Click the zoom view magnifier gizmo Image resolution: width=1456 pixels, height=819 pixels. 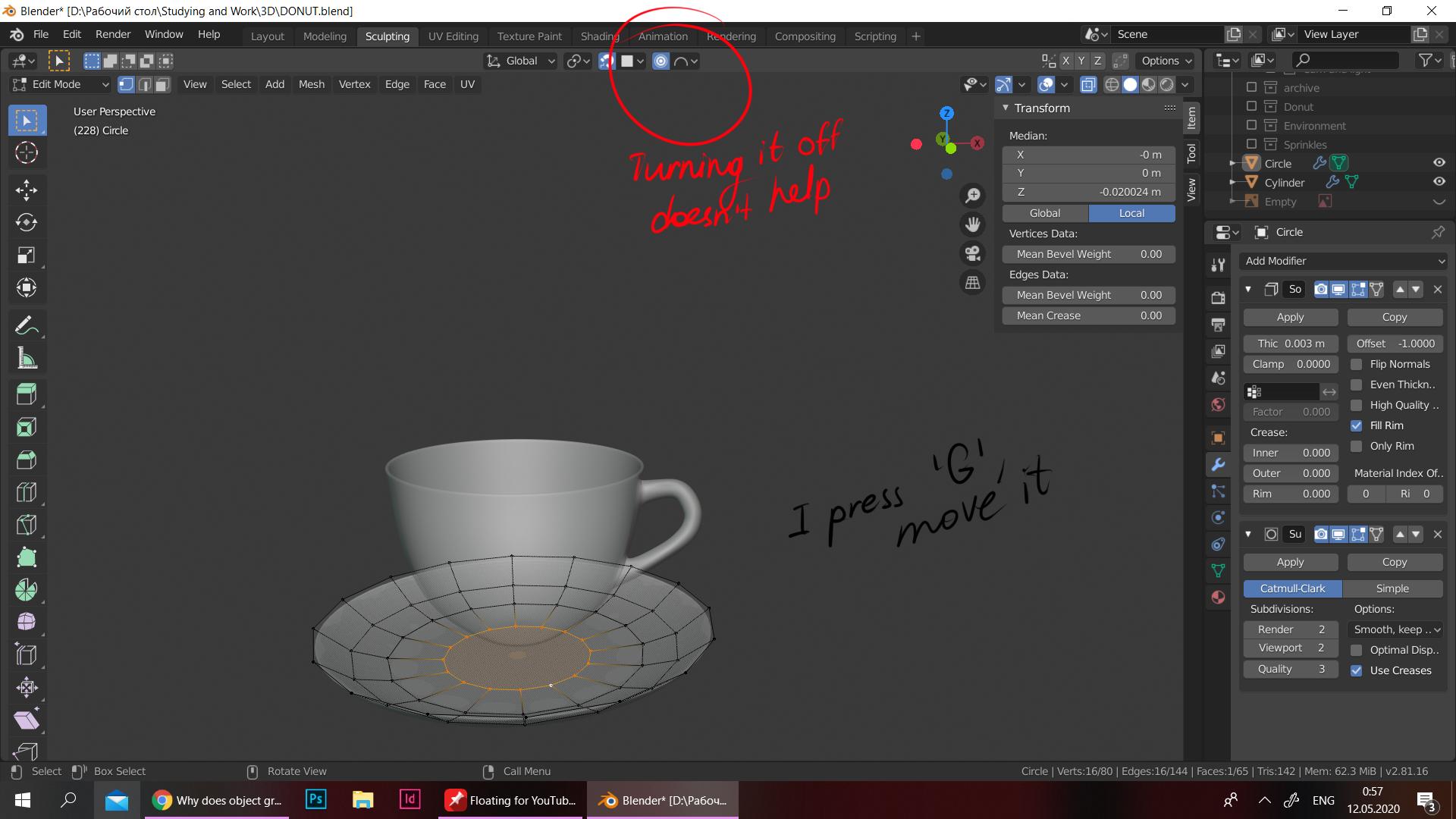tap(972, 196)
